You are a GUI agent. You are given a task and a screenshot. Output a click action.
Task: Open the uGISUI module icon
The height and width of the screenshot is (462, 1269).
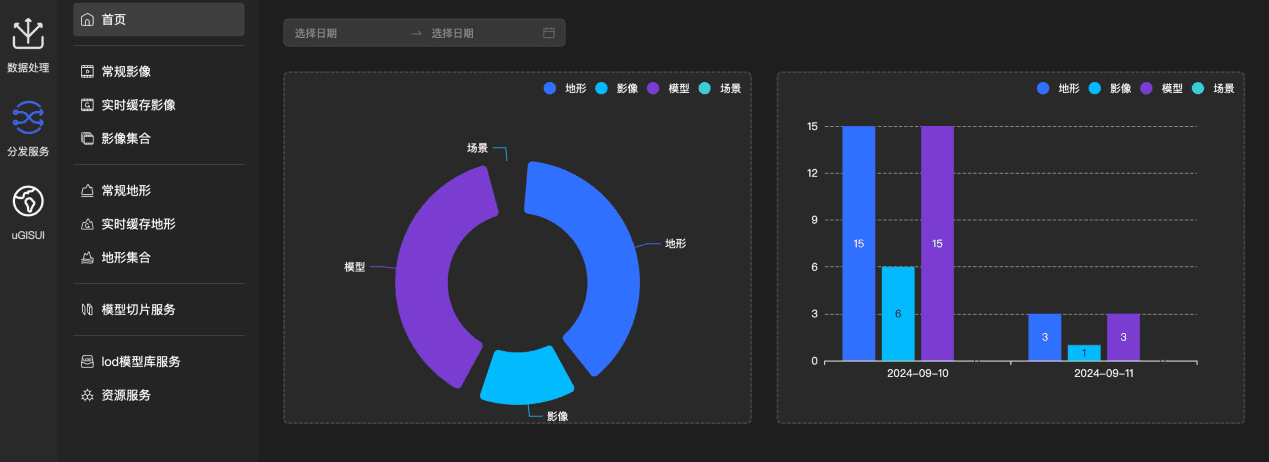[x=28, y=201]
